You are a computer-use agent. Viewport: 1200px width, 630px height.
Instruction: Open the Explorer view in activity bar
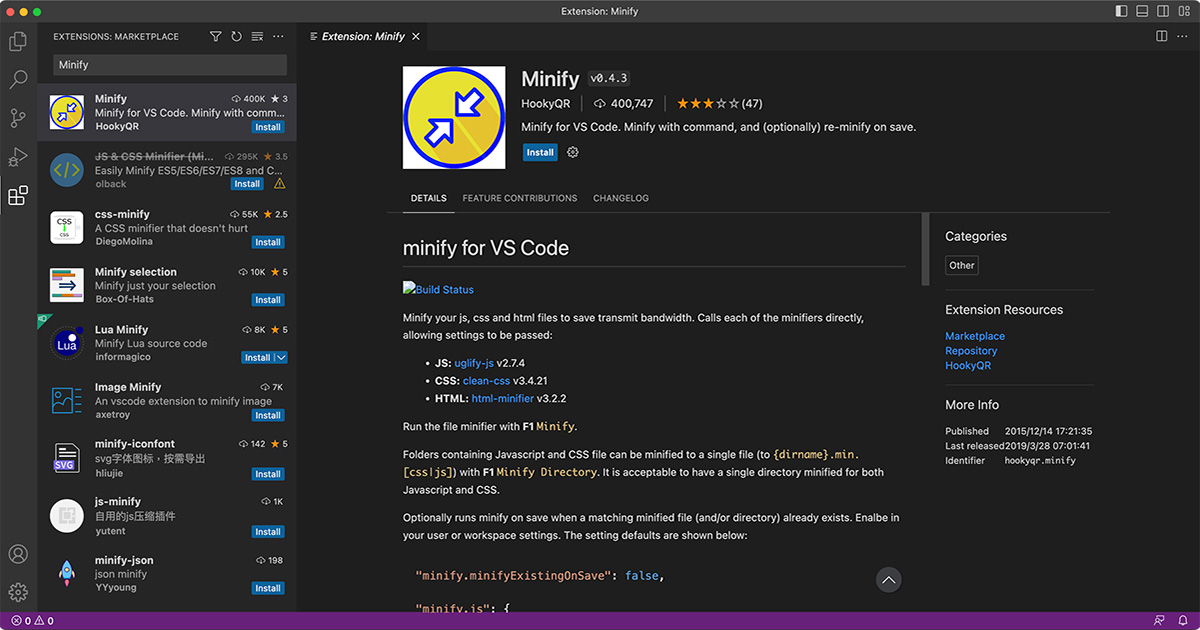18,42
